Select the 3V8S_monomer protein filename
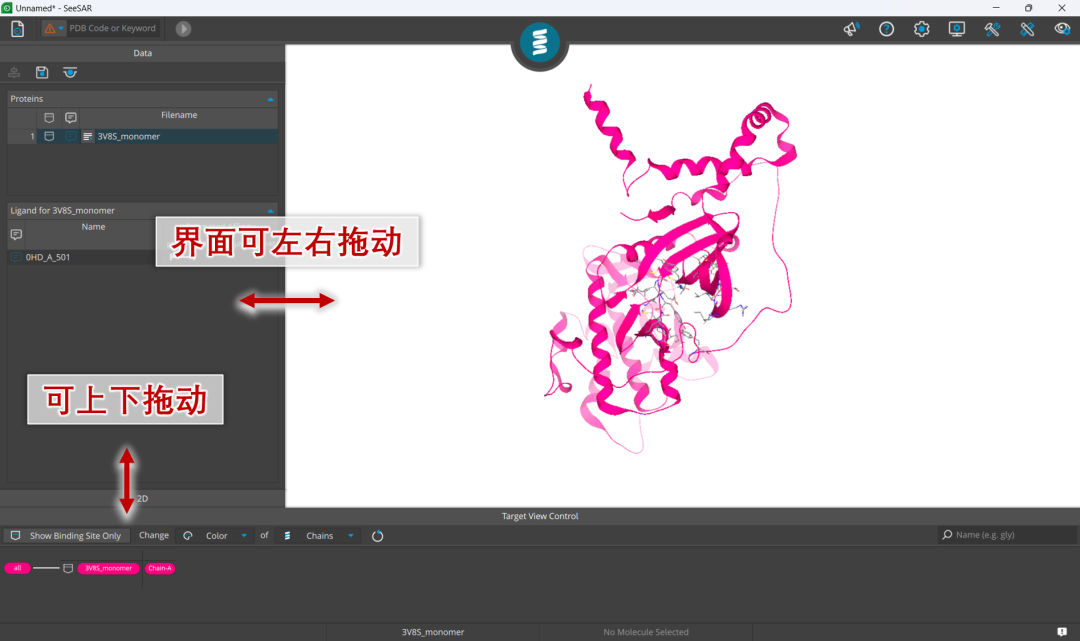This screenshot has height=641, width=1080. [x=129, y=136]
